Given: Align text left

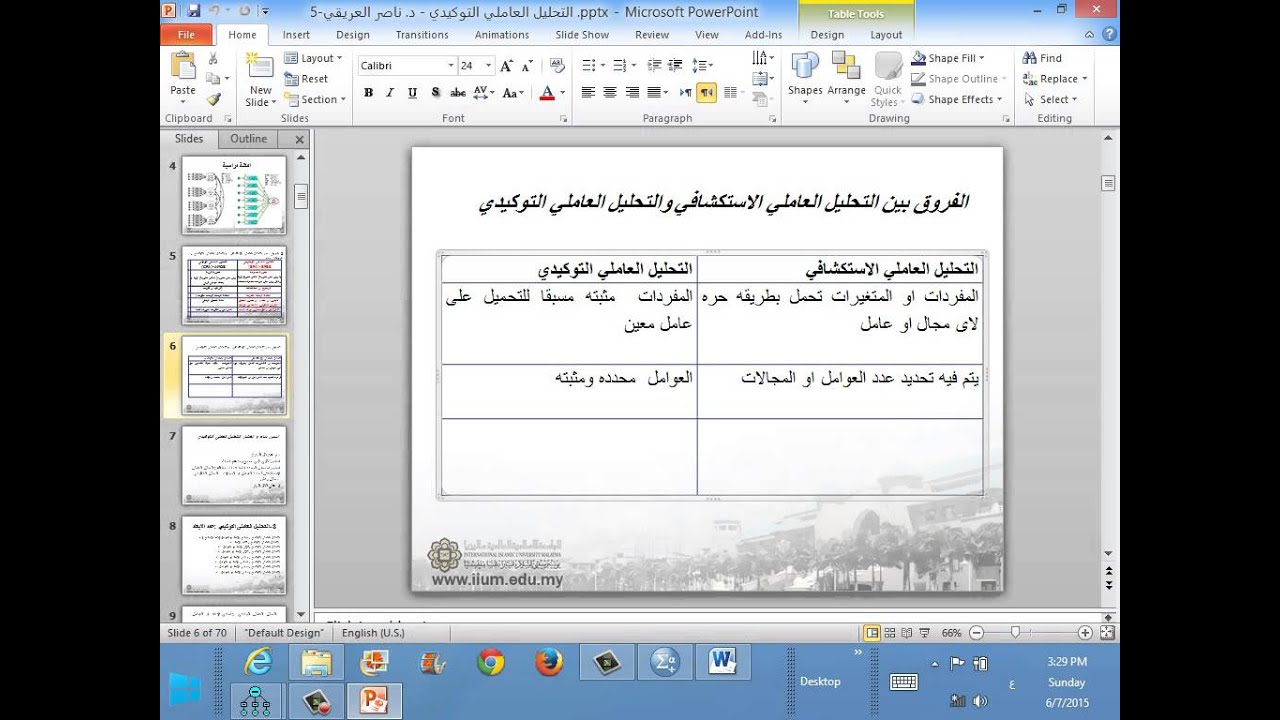Looking at the screenshot, I should (x=587, y=92).
